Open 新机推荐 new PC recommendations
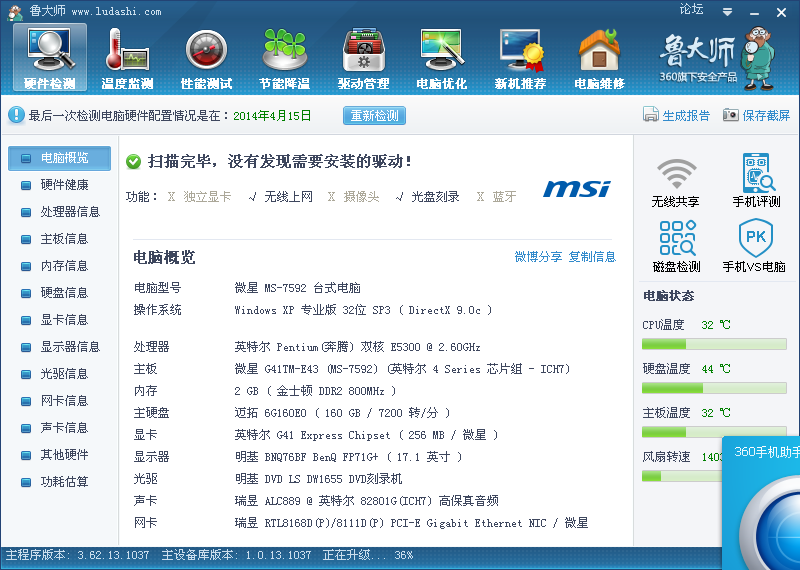 click(x=520, y=58)
